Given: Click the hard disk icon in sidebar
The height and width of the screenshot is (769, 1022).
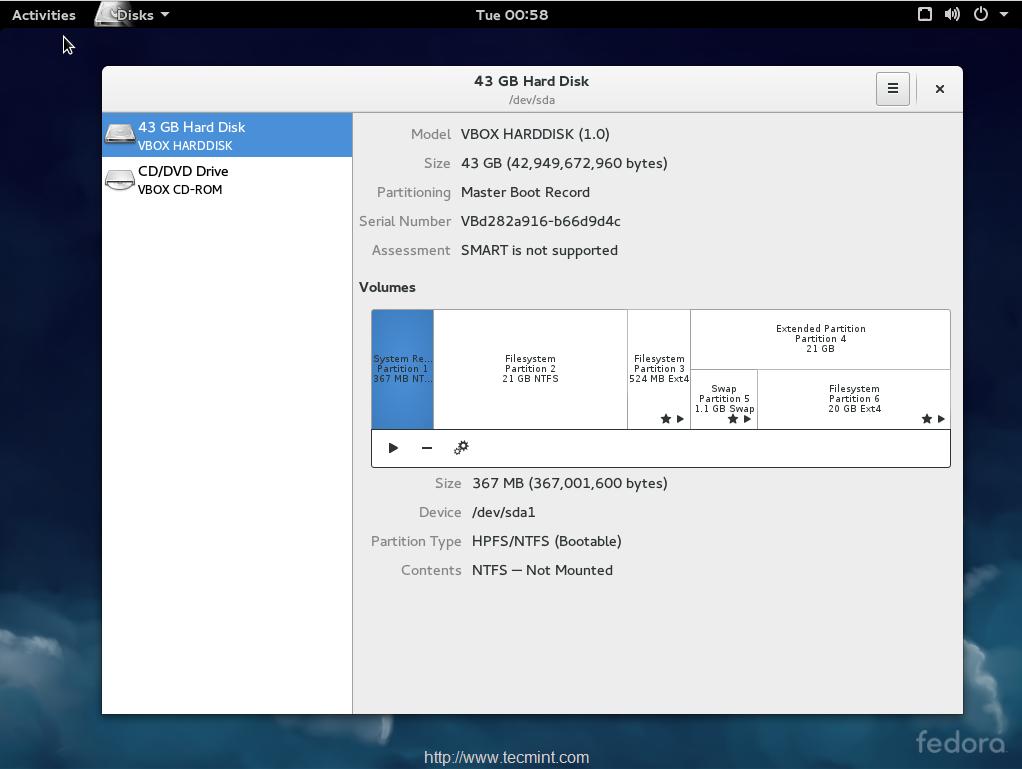Looking at the screenshot, I should pos(120,135).
